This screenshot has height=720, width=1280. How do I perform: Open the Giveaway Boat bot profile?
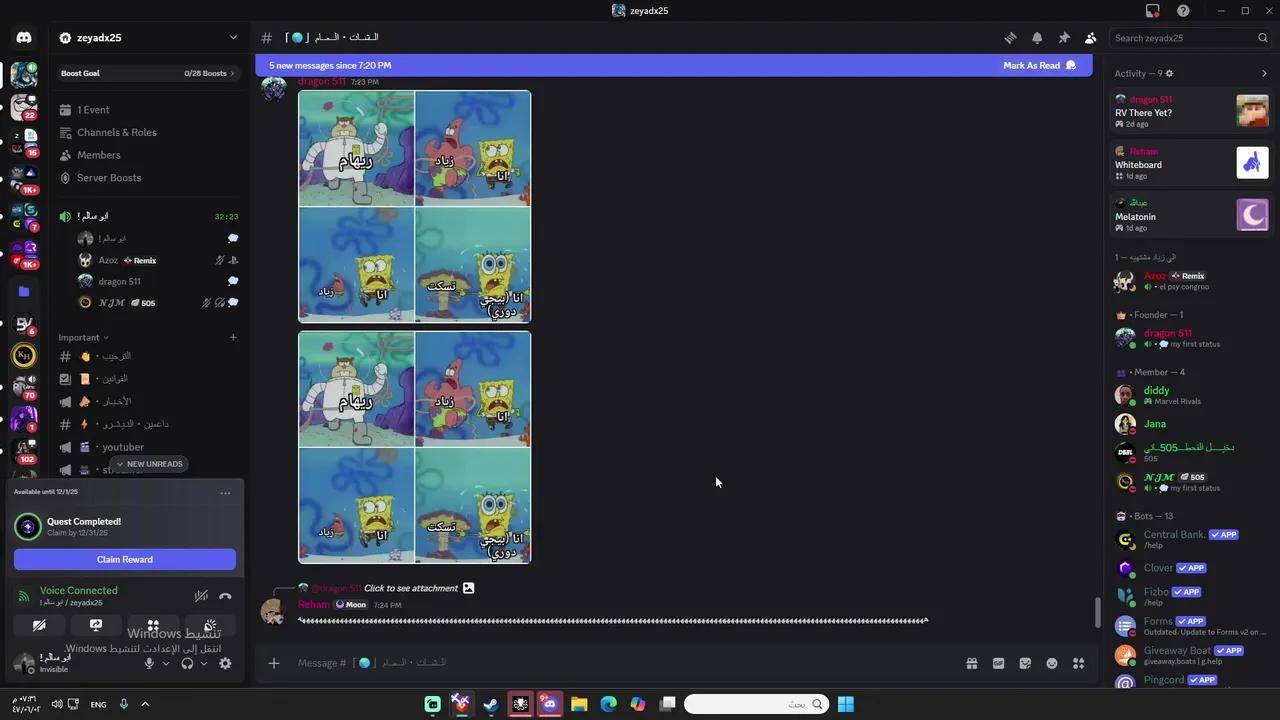[1191, 655]
